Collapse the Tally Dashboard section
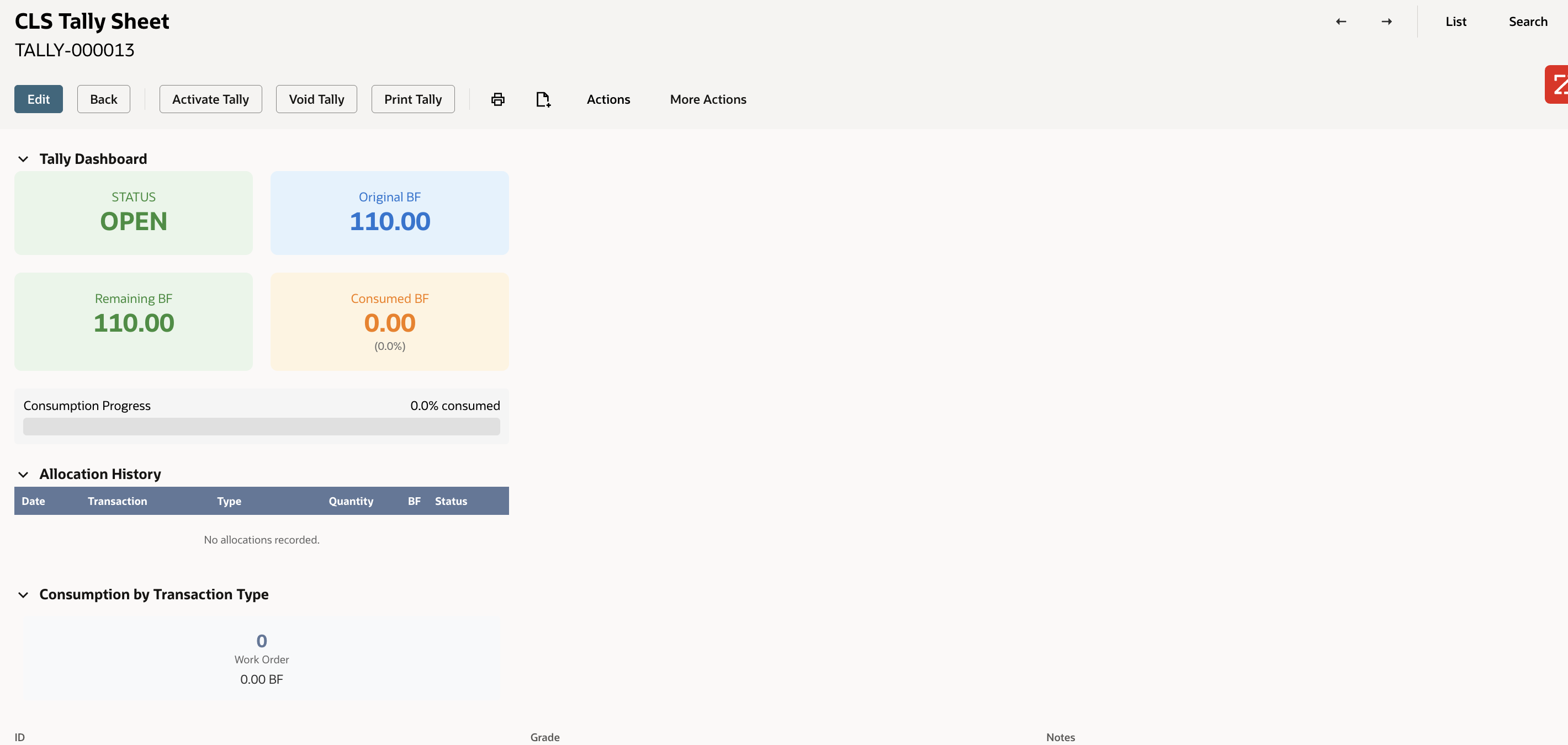This screenshot has height=745, width=1568. (23, 159)
